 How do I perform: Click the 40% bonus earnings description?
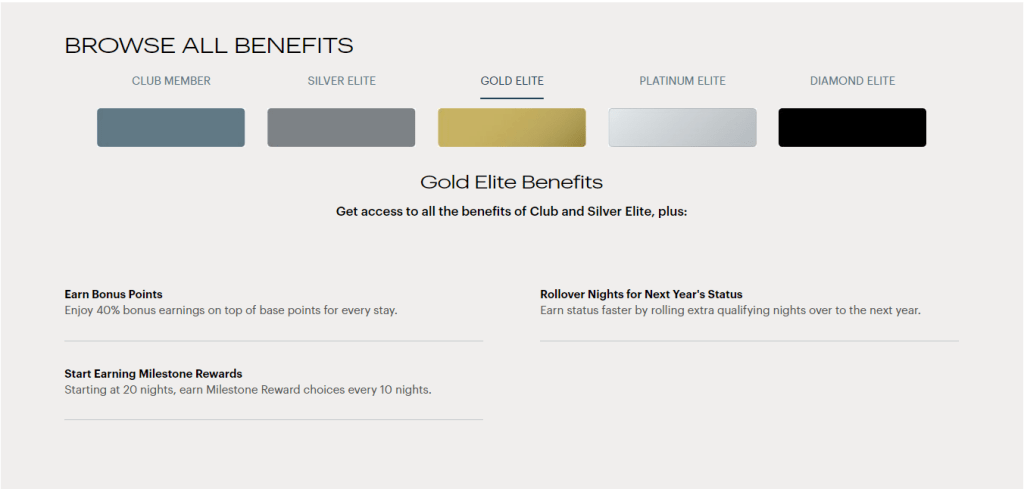[231, 310]
